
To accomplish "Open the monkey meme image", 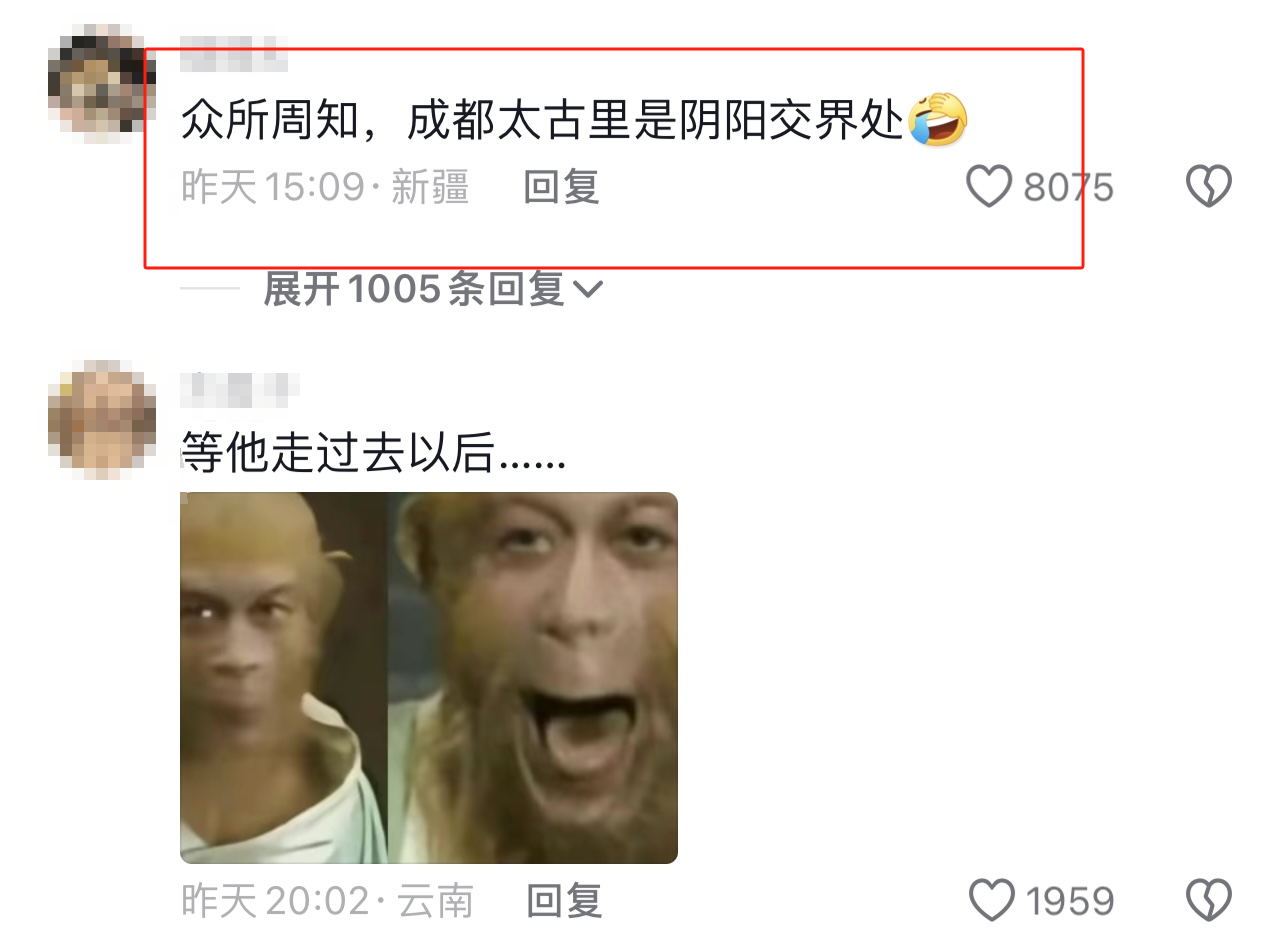I will (429, 677).
